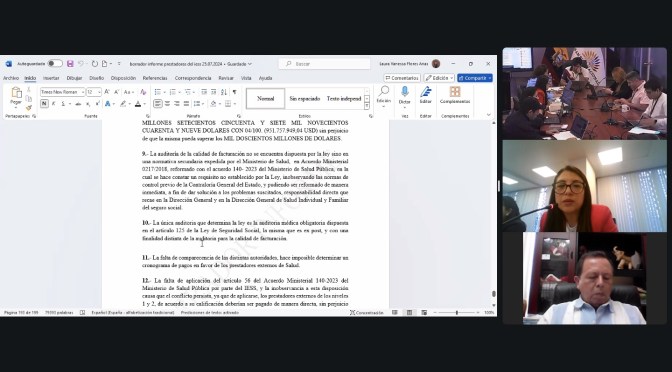Viewport: 672px width, 372px height.
Task: Switch to the Diseño ribbon tab
Action: pyautogui.click(x=96, y=78)
